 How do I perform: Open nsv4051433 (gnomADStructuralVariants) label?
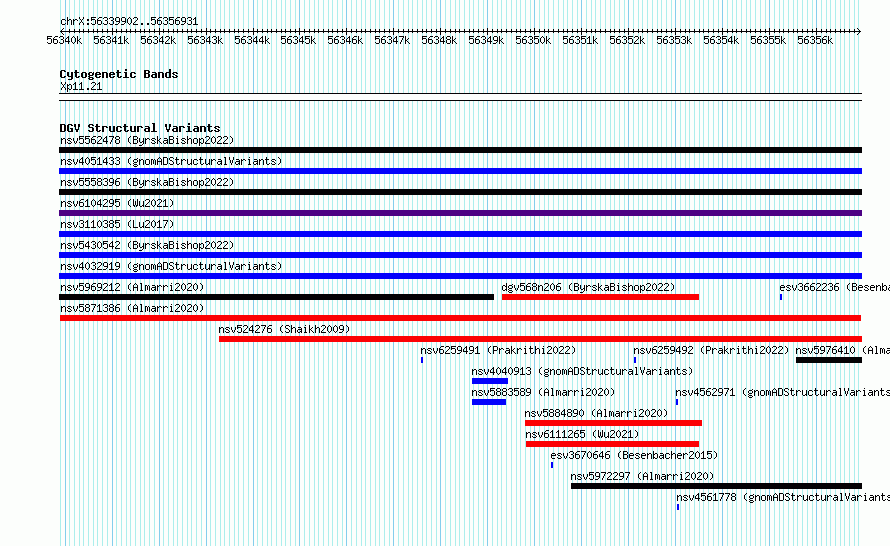point(171,161)
